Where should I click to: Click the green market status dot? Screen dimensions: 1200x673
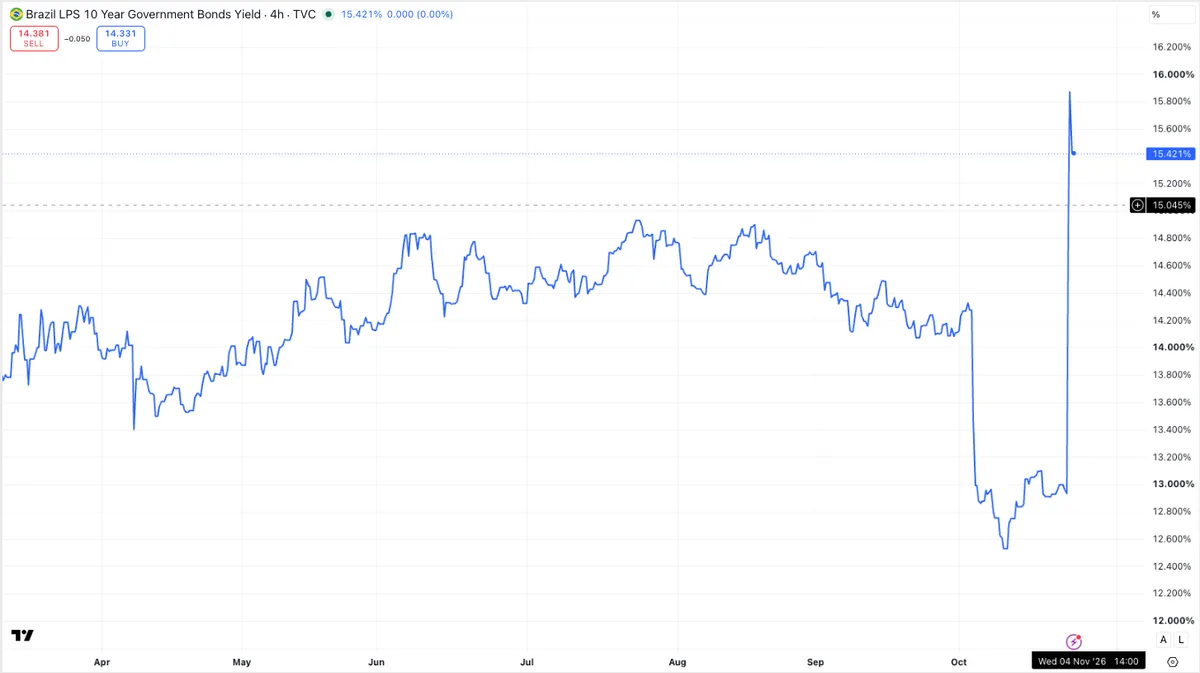pos(328,15)
